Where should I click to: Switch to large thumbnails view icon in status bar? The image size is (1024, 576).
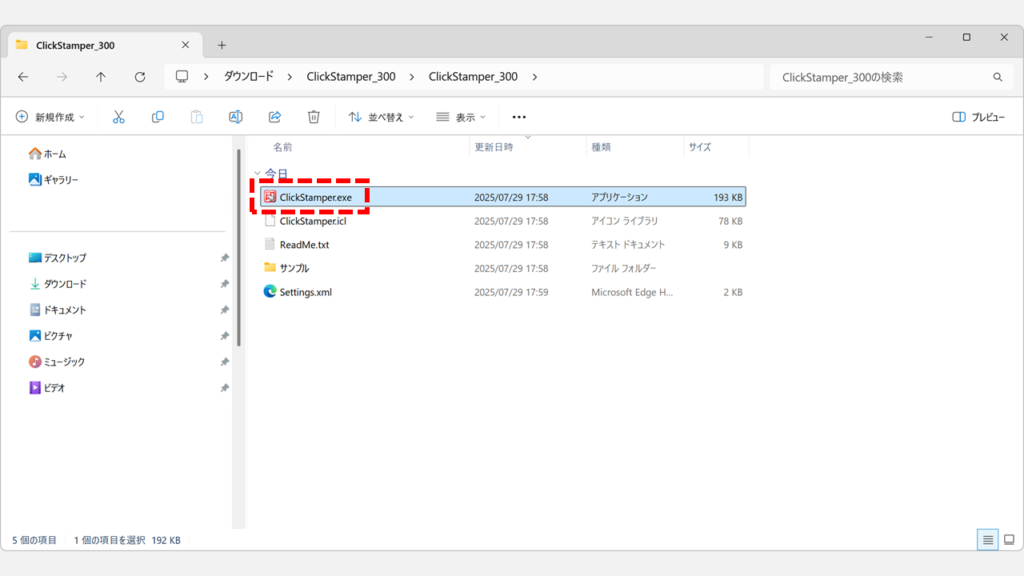coord(1009,540)
